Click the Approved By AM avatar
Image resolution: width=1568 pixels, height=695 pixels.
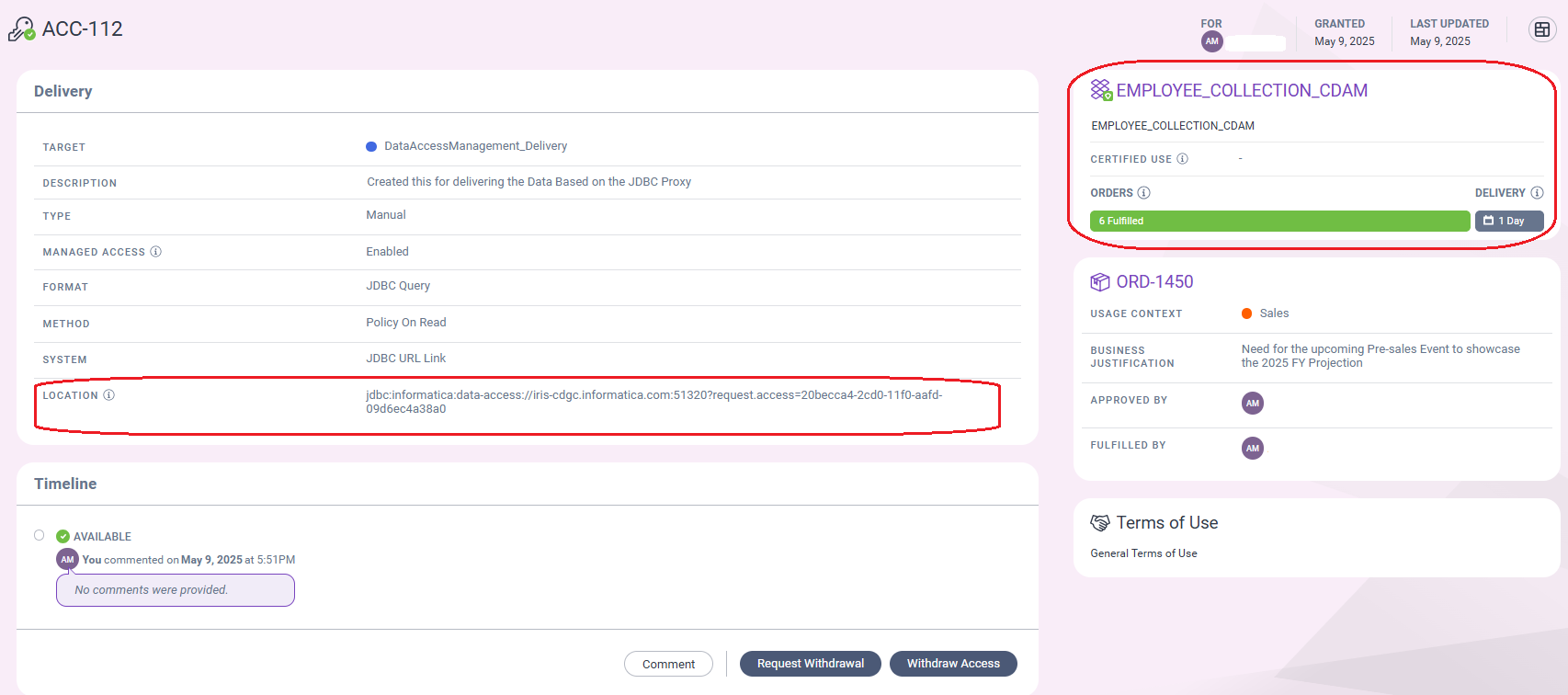tap(1253, 404)
